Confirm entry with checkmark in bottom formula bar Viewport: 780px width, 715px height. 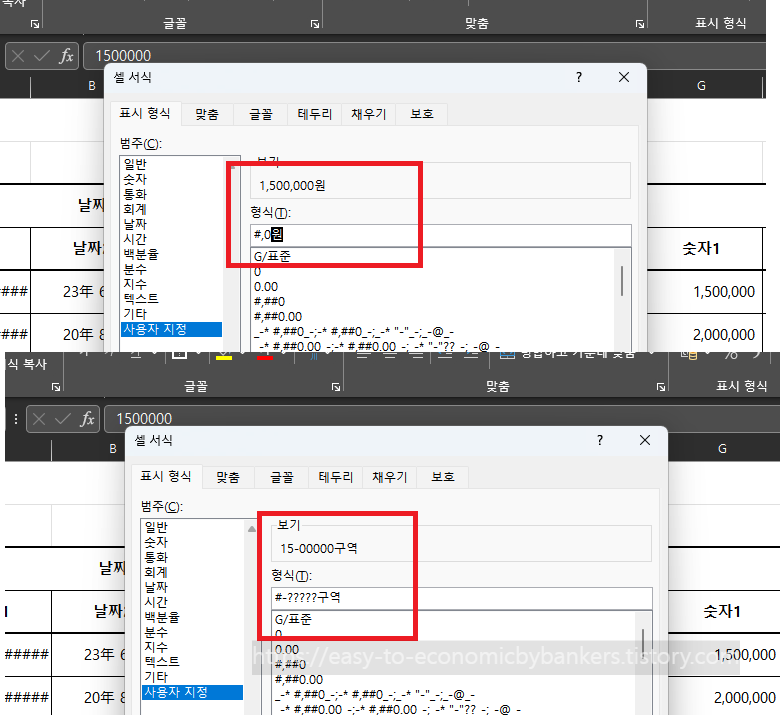(63, 419)
